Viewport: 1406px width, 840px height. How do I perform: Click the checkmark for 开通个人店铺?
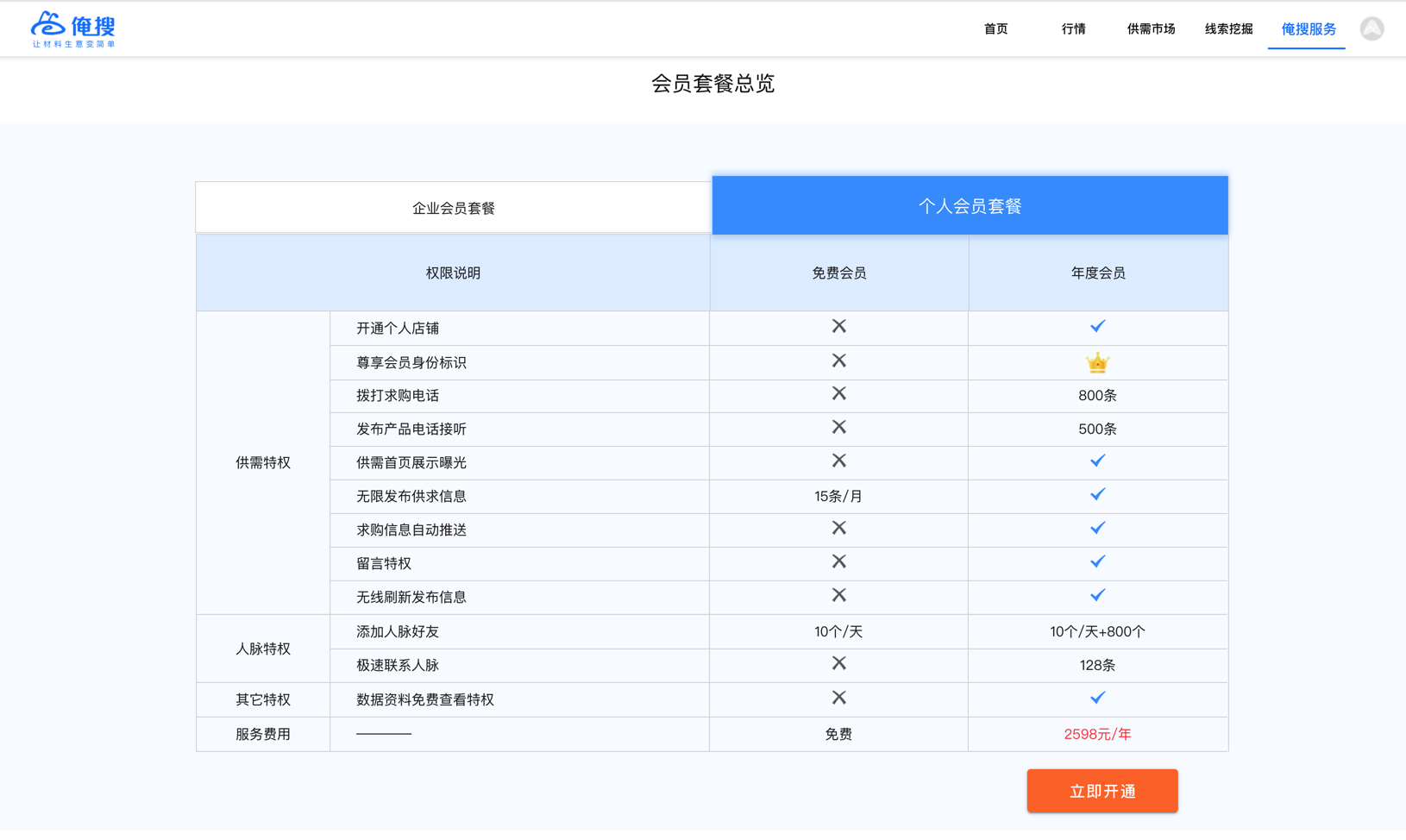1097,327
